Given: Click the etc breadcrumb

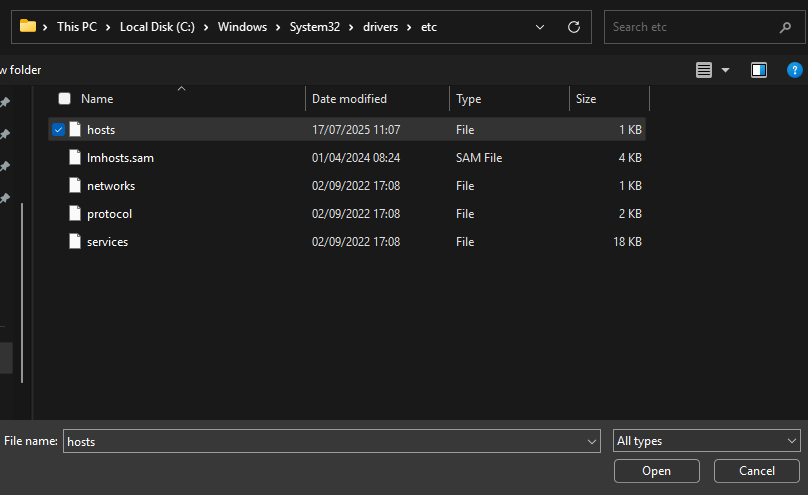Looking at the screenshot, I should [x=429, y=27].
